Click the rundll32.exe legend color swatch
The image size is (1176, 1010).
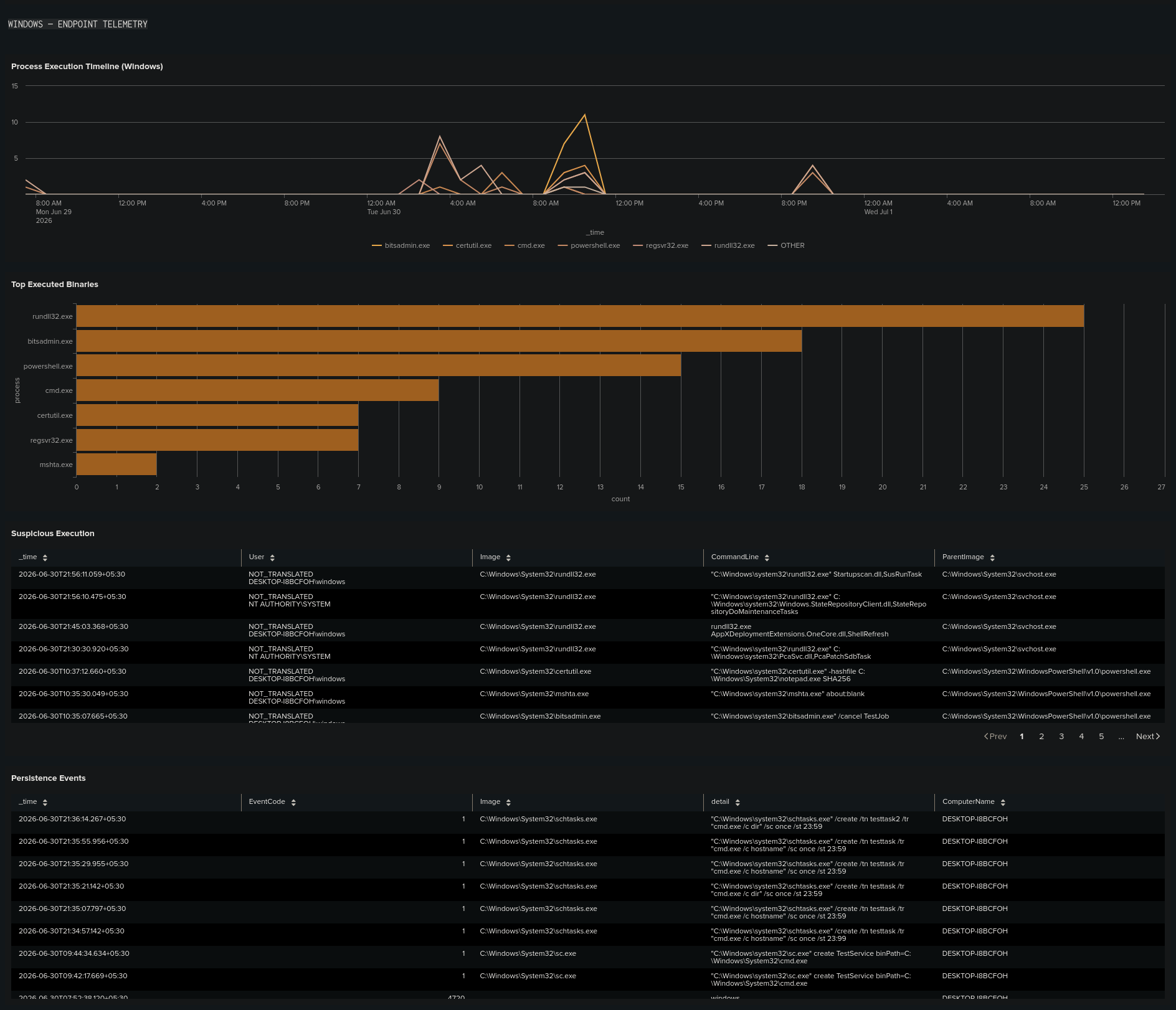click(706, 246)
